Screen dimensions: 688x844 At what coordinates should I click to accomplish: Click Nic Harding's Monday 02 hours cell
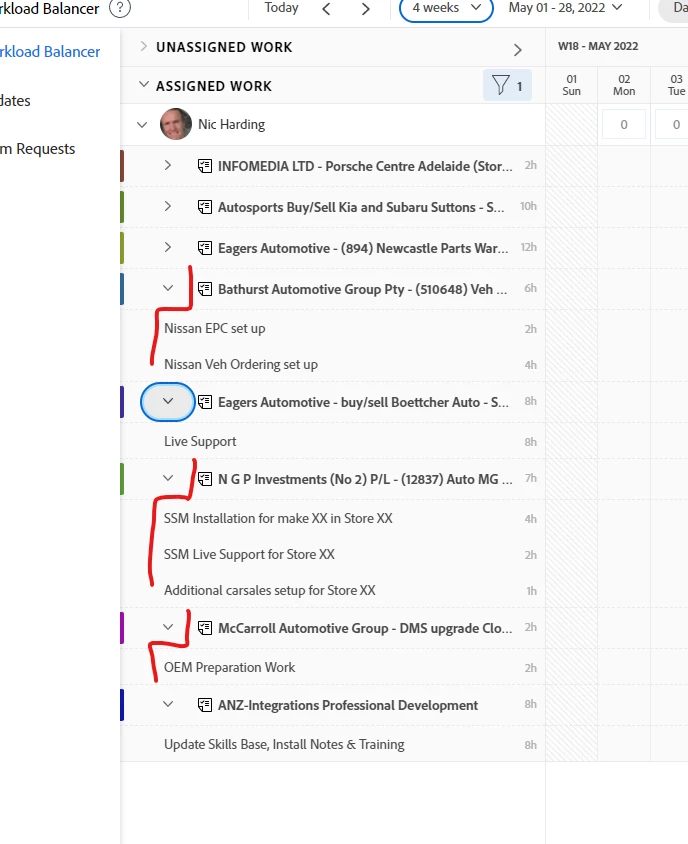(624, 124)
